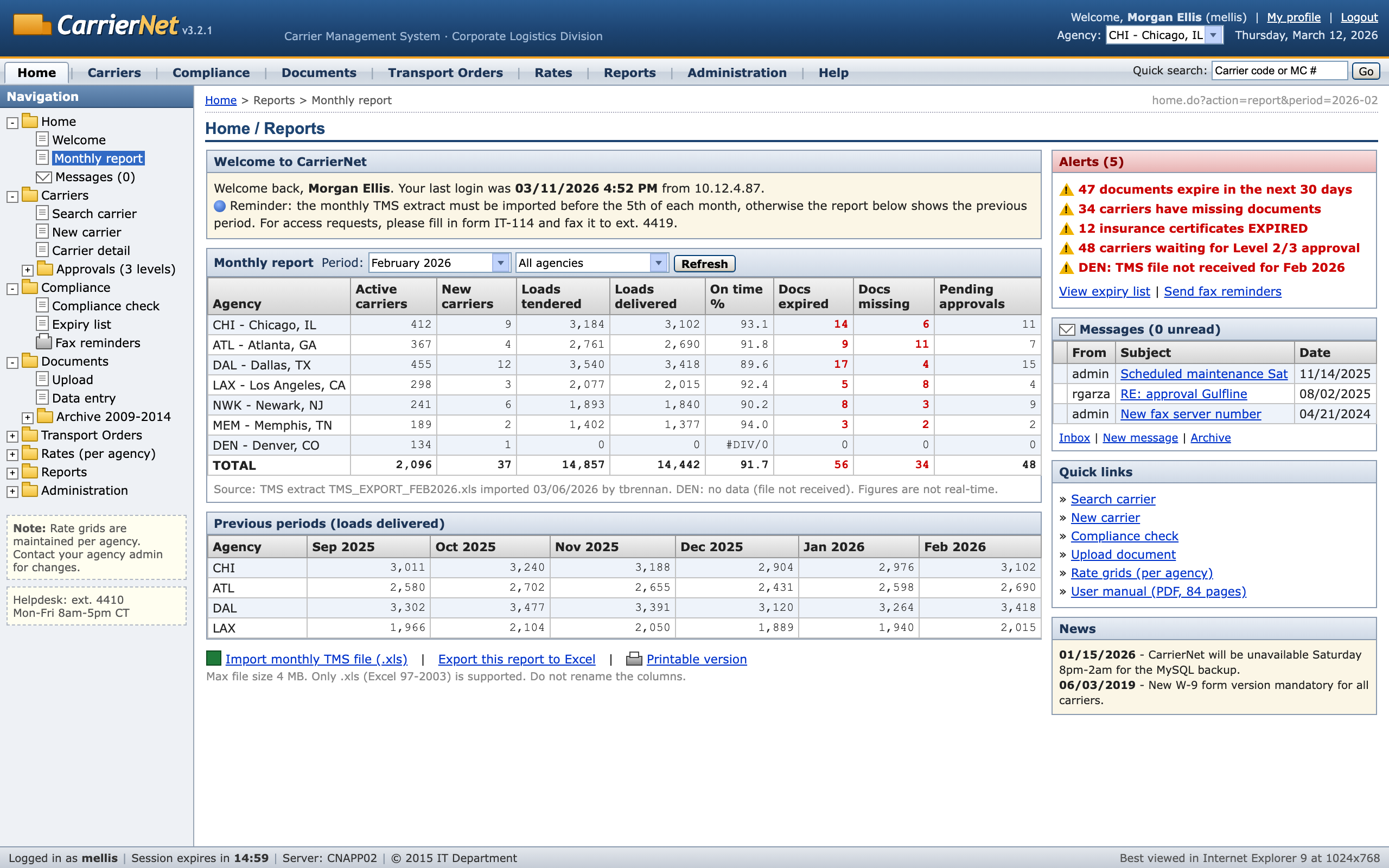Open the Carriers menu tab
The width and height of the screenshot is (1389, 868).
coord(114,73)
